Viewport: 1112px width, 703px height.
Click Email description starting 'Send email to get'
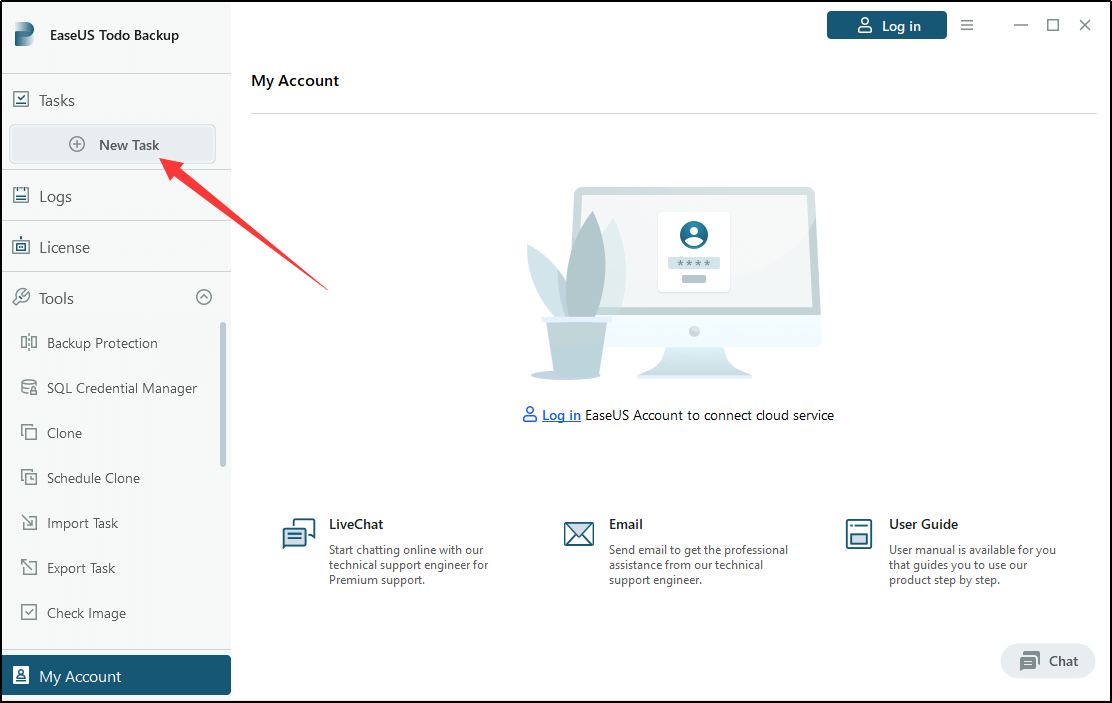[699, 565]
